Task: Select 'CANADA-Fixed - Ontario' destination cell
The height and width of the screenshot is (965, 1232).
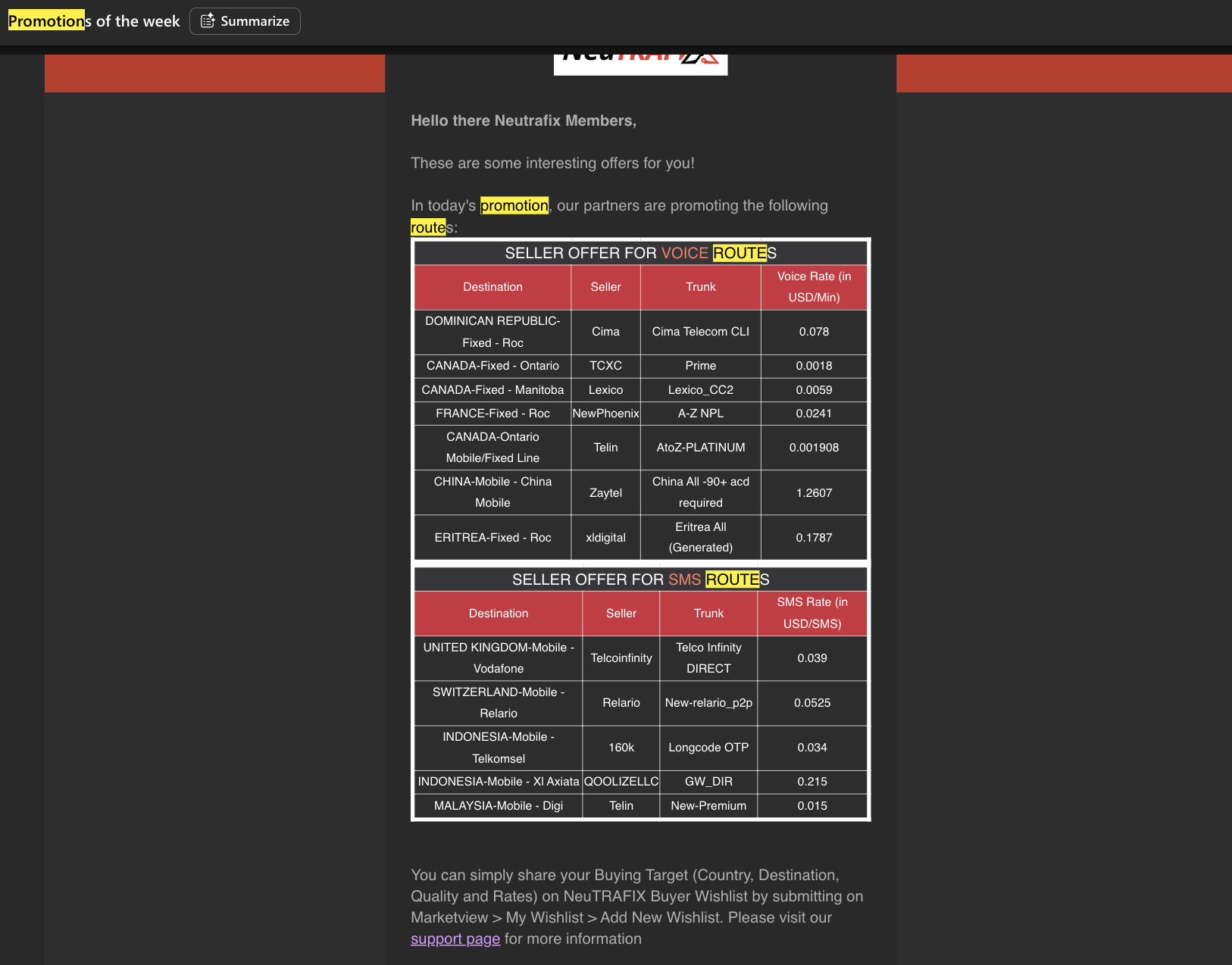Action: (492, 366)
